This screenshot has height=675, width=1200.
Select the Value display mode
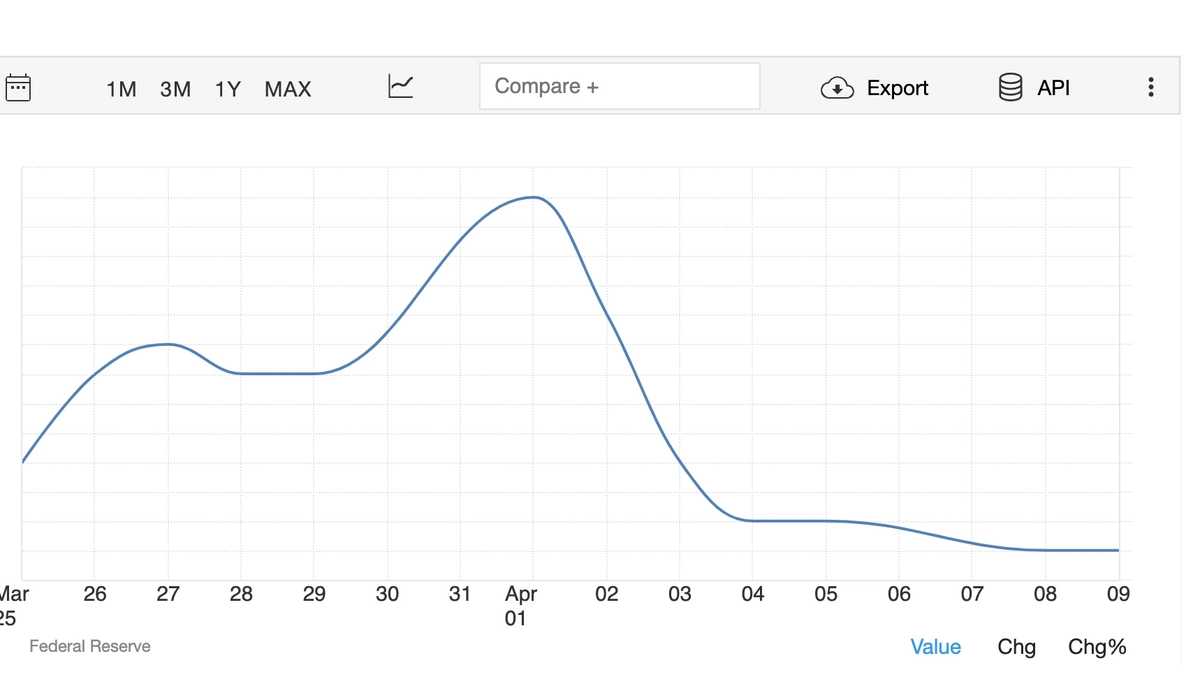(935, 647)
